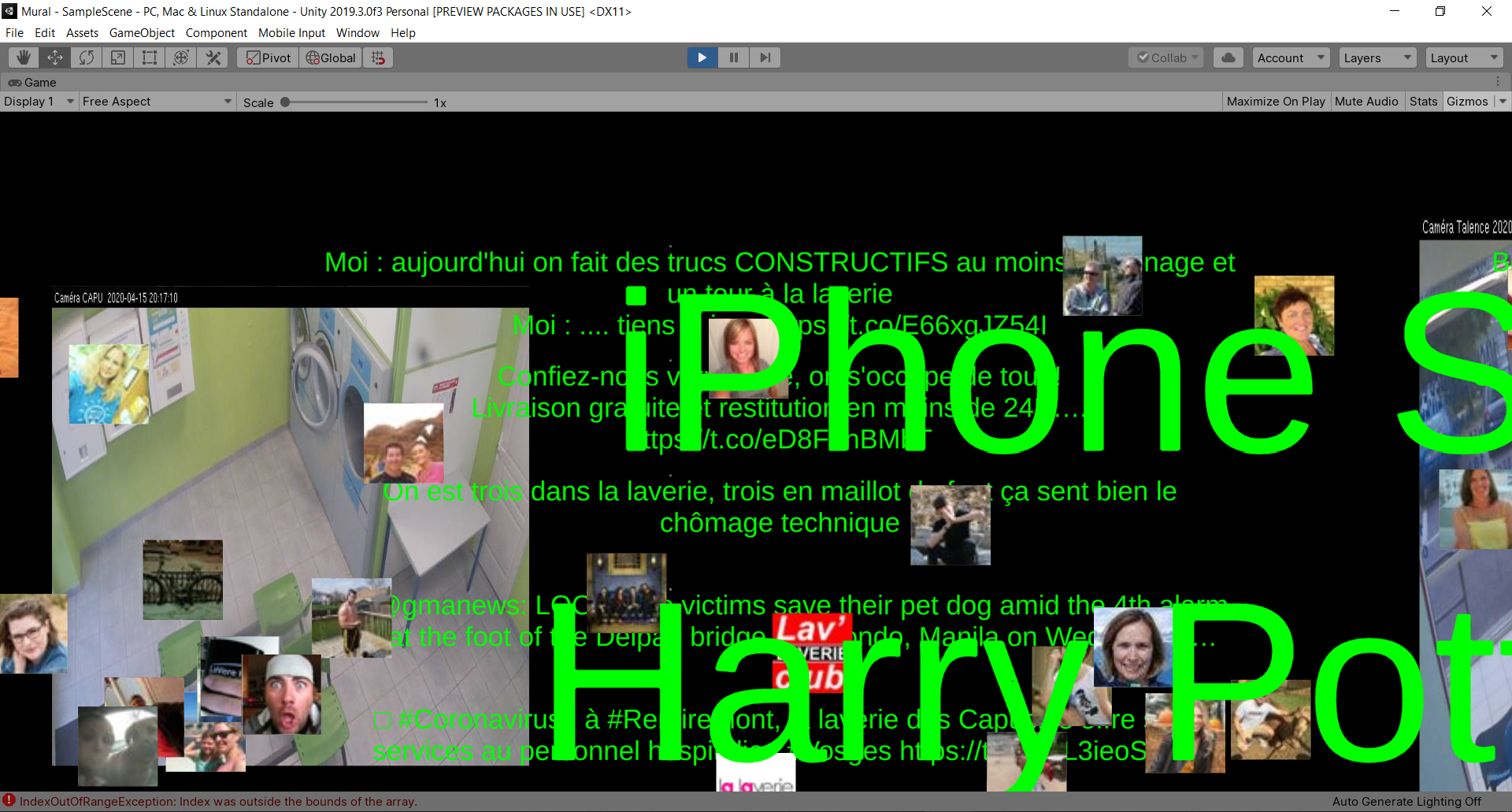Toggle Mute Audio in Game view
The image size is (1512, 812).
(1366, 102)
